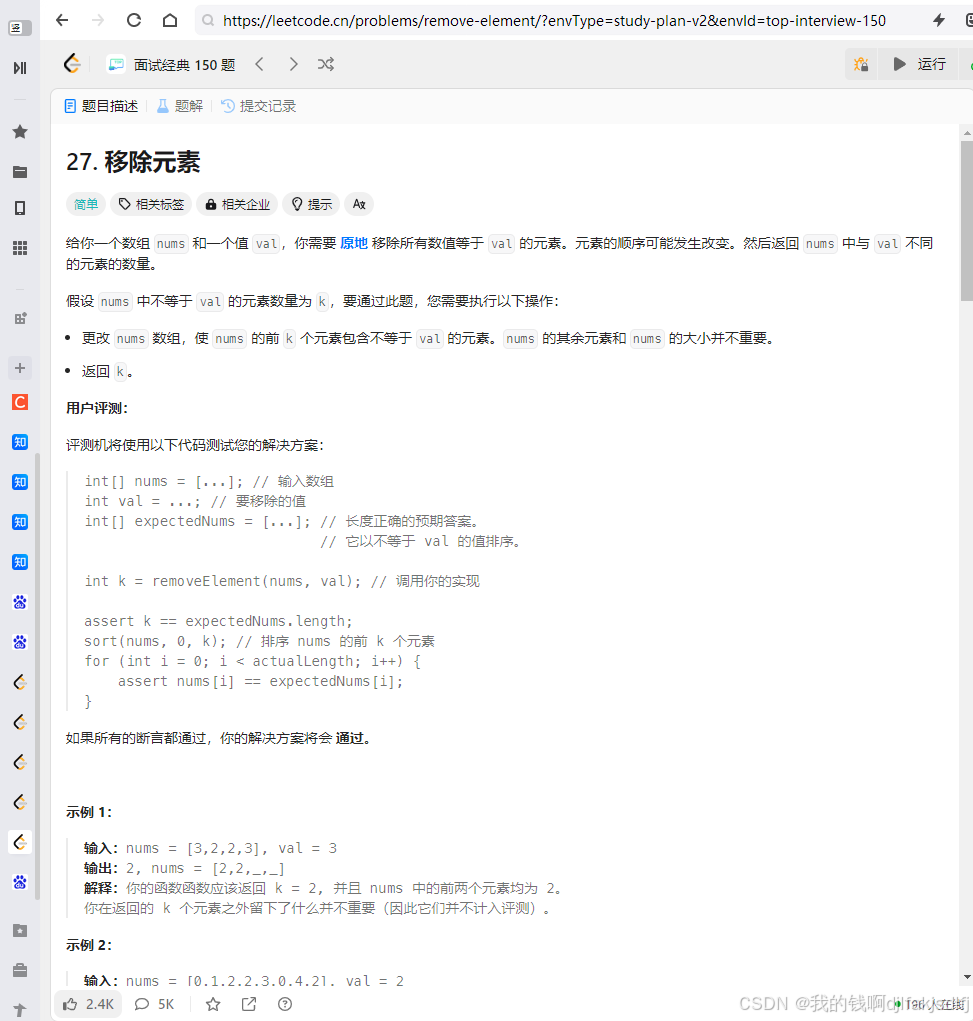This screenshot has height=1021, width=973.
Task: Open the first 知 Zhihu sidebar tab
Action: point(20,442)
